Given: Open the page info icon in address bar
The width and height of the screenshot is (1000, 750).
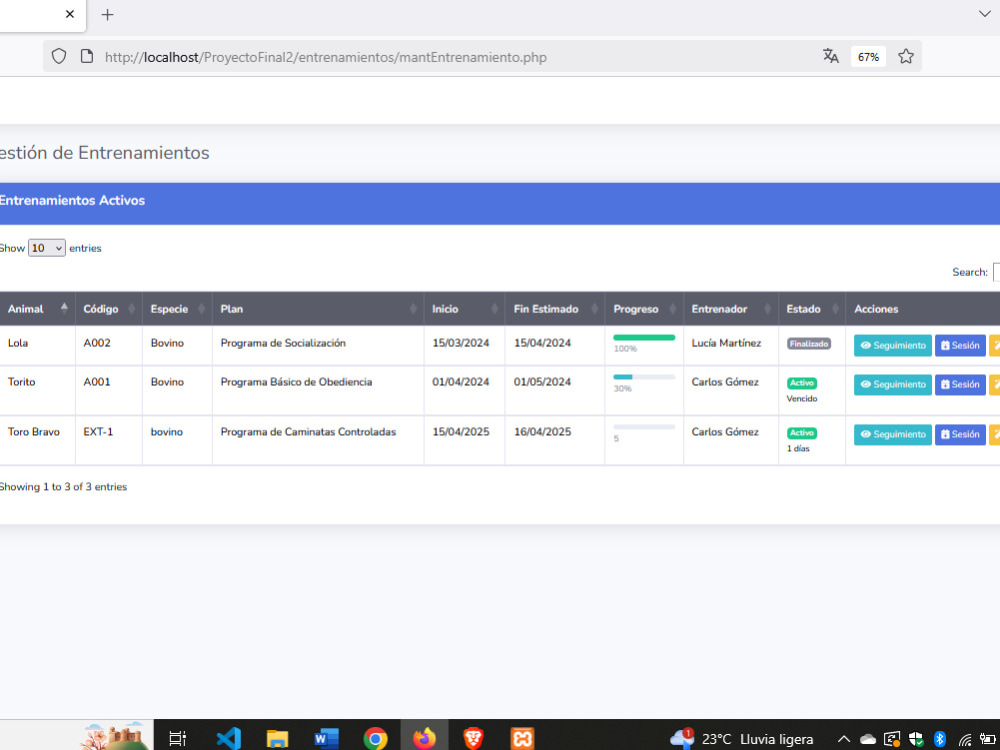Looking at the screenshot, I should pos(87,57).
